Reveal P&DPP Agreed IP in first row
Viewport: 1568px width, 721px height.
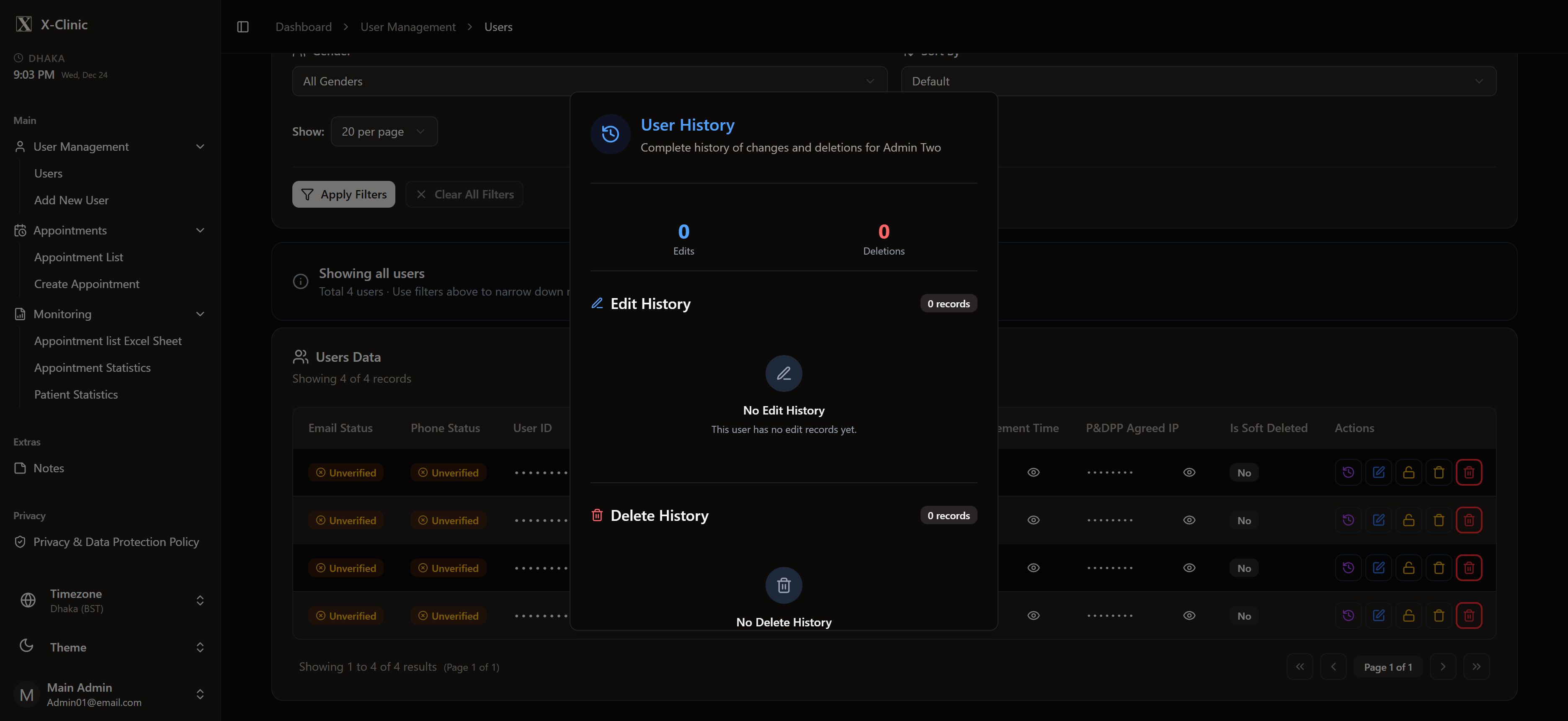[x=1189, y=472]
